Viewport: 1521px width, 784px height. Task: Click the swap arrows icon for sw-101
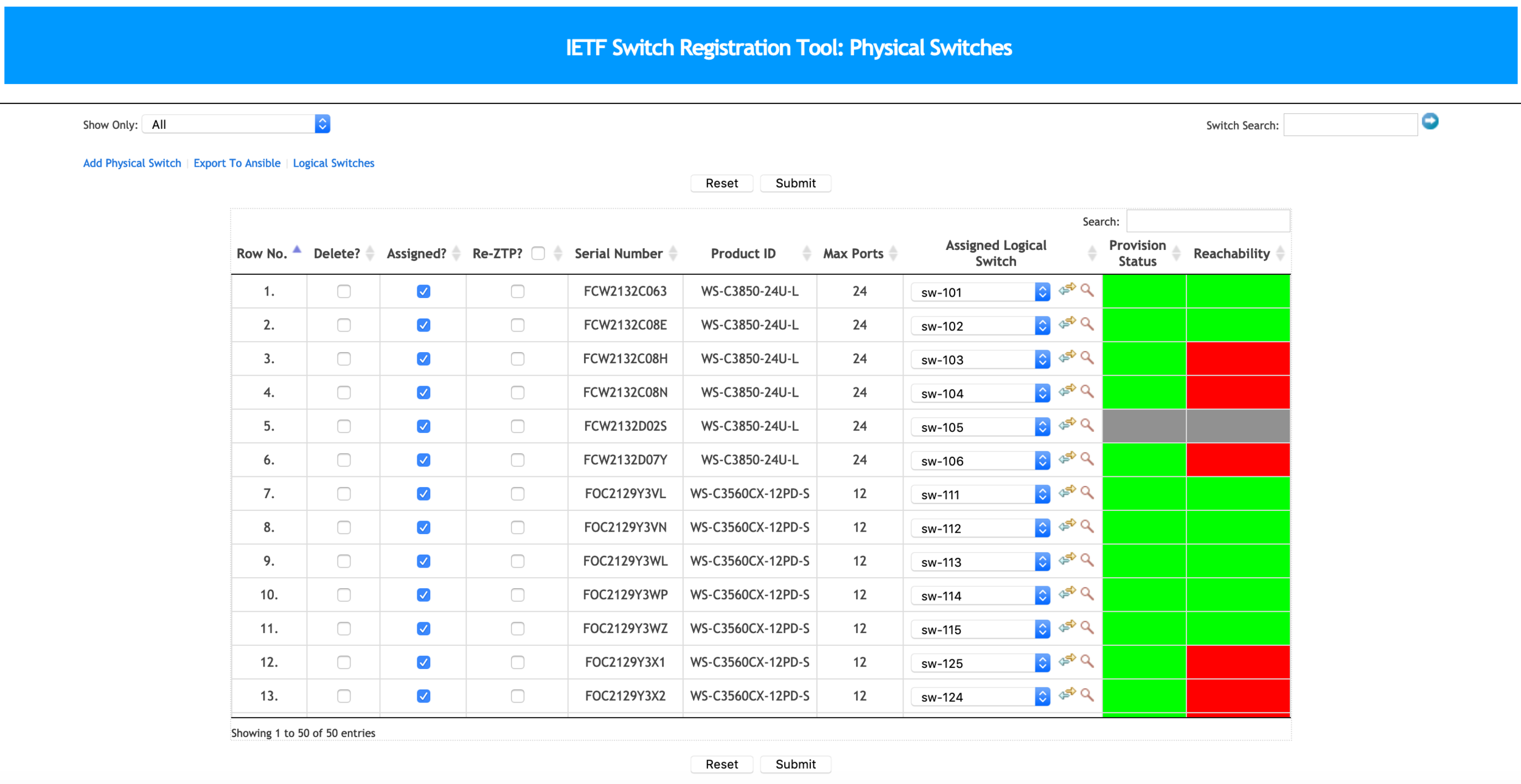coord(1067,290)
